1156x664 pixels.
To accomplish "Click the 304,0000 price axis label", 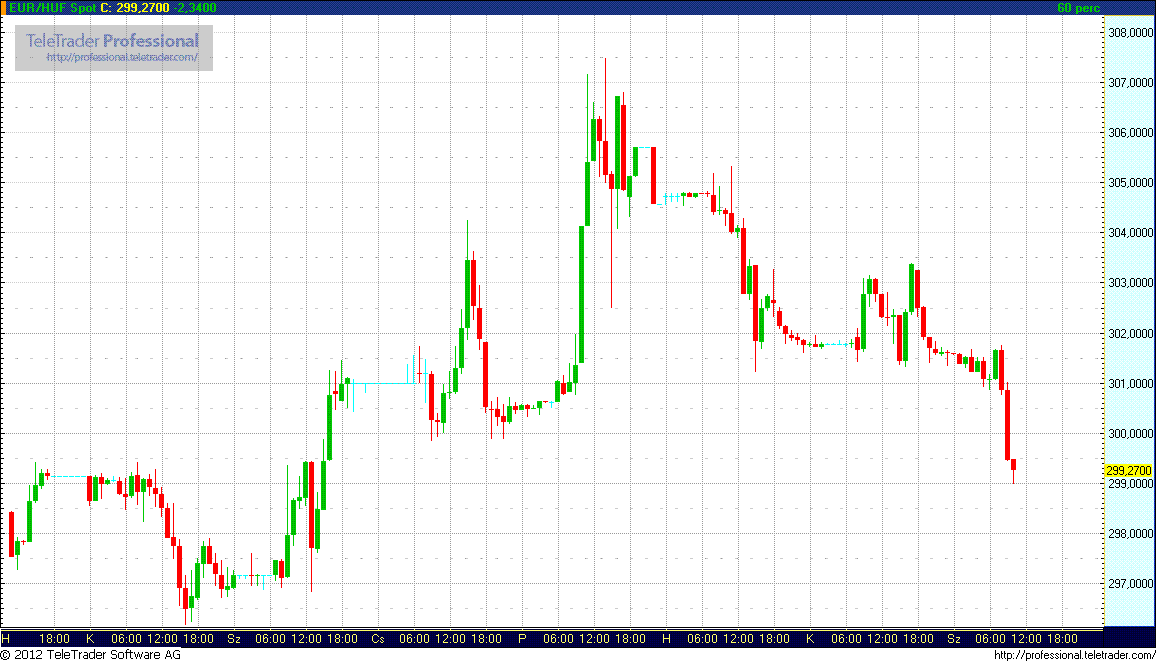I will 1131,233.
